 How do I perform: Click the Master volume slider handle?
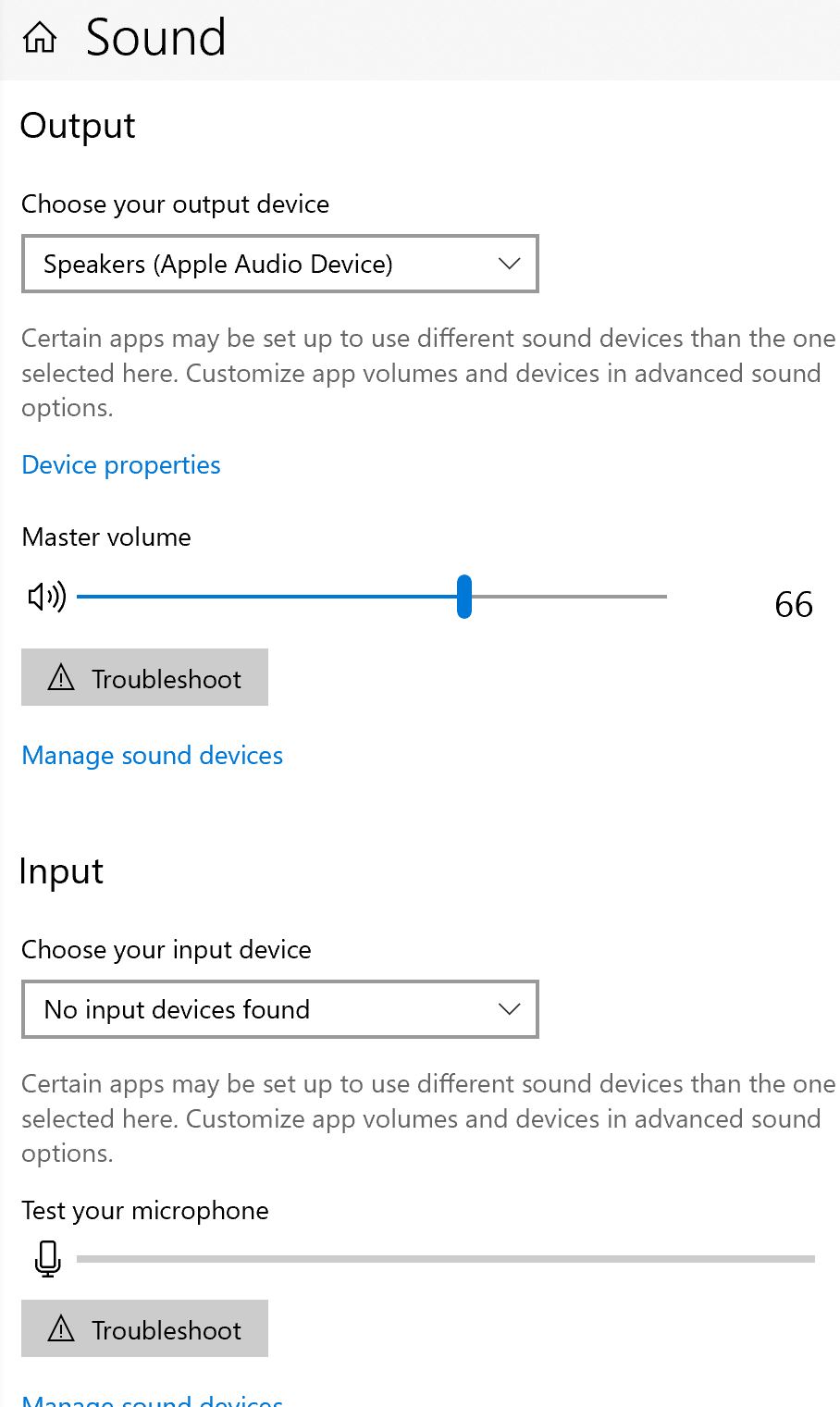pos(464,597)
